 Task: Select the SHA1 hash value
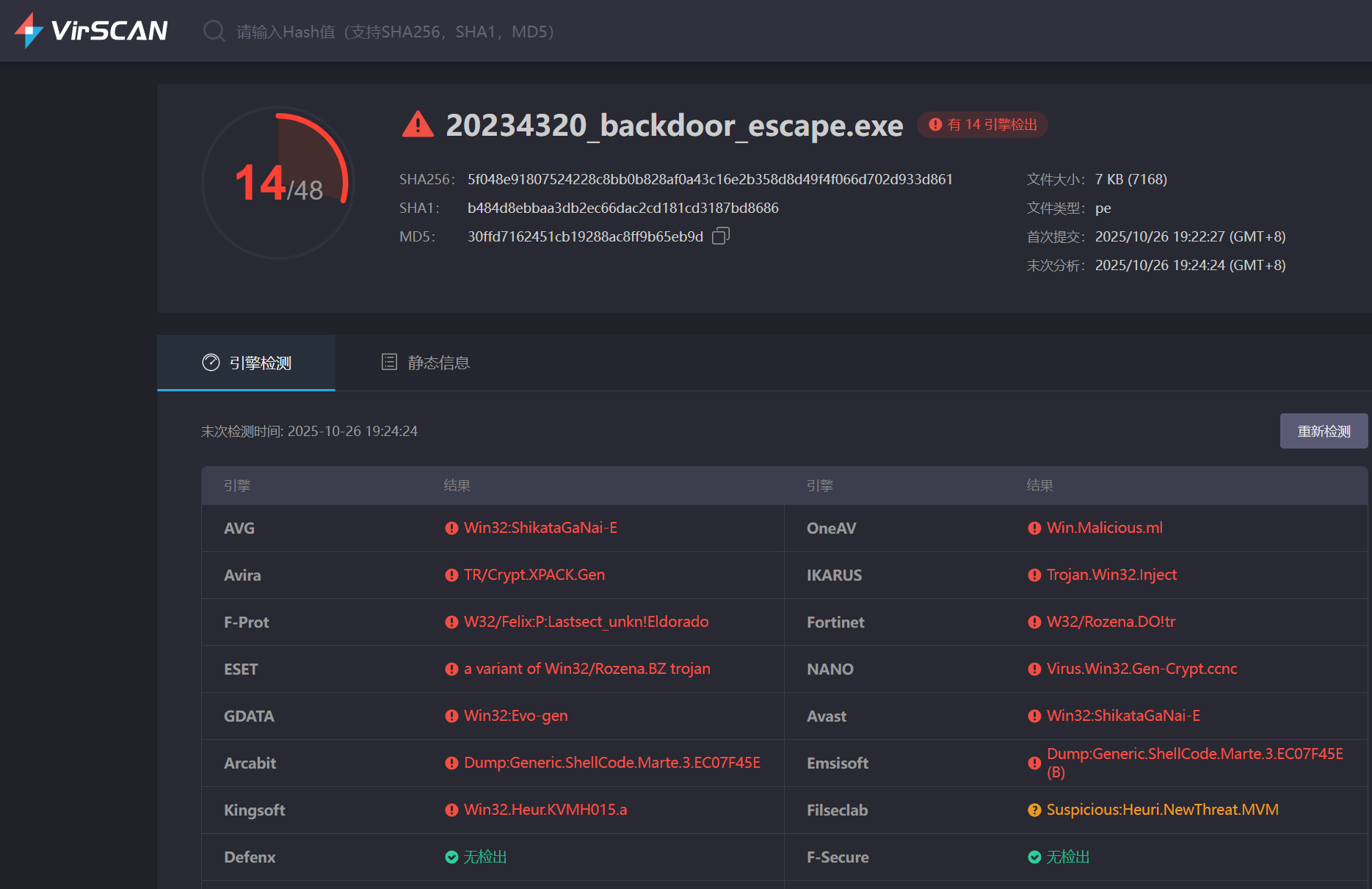pos(623,208)
